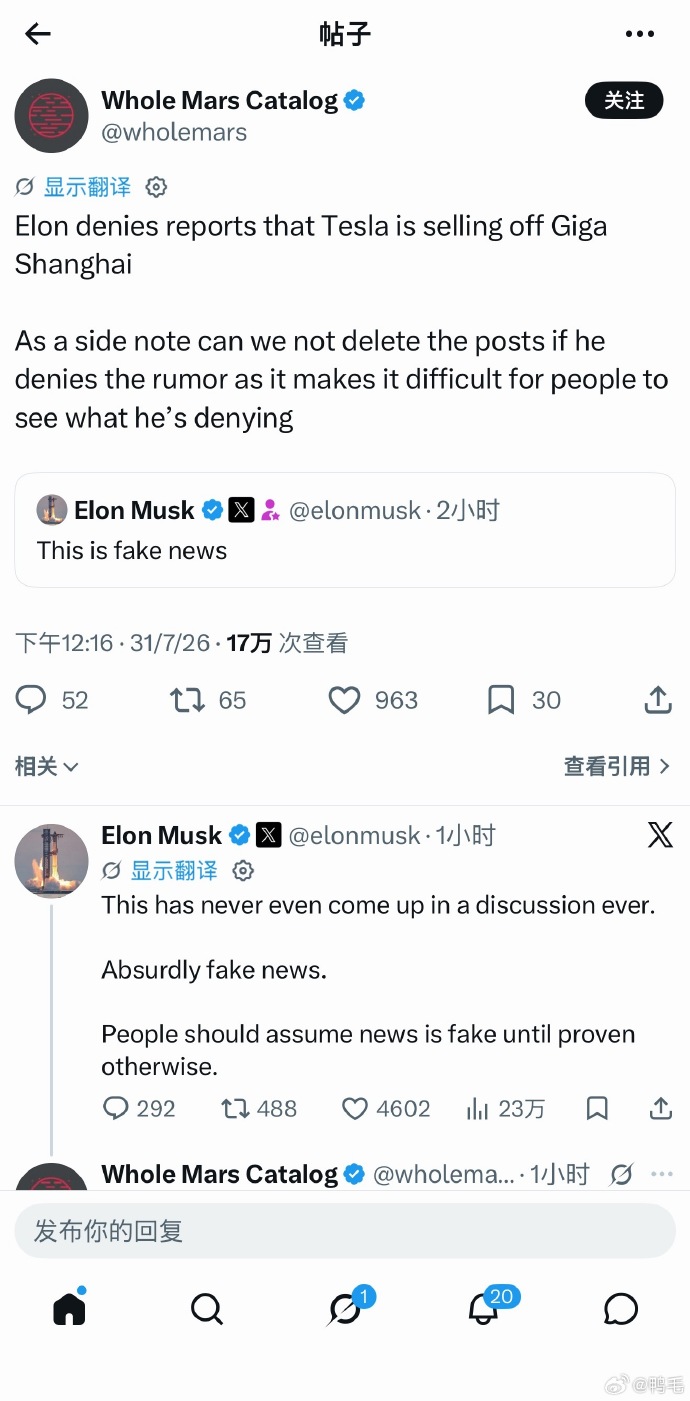Viewport: 690px width, 1401px height.
Task: Open translation settings gear on main post
Action: click(x=156, y=187)
